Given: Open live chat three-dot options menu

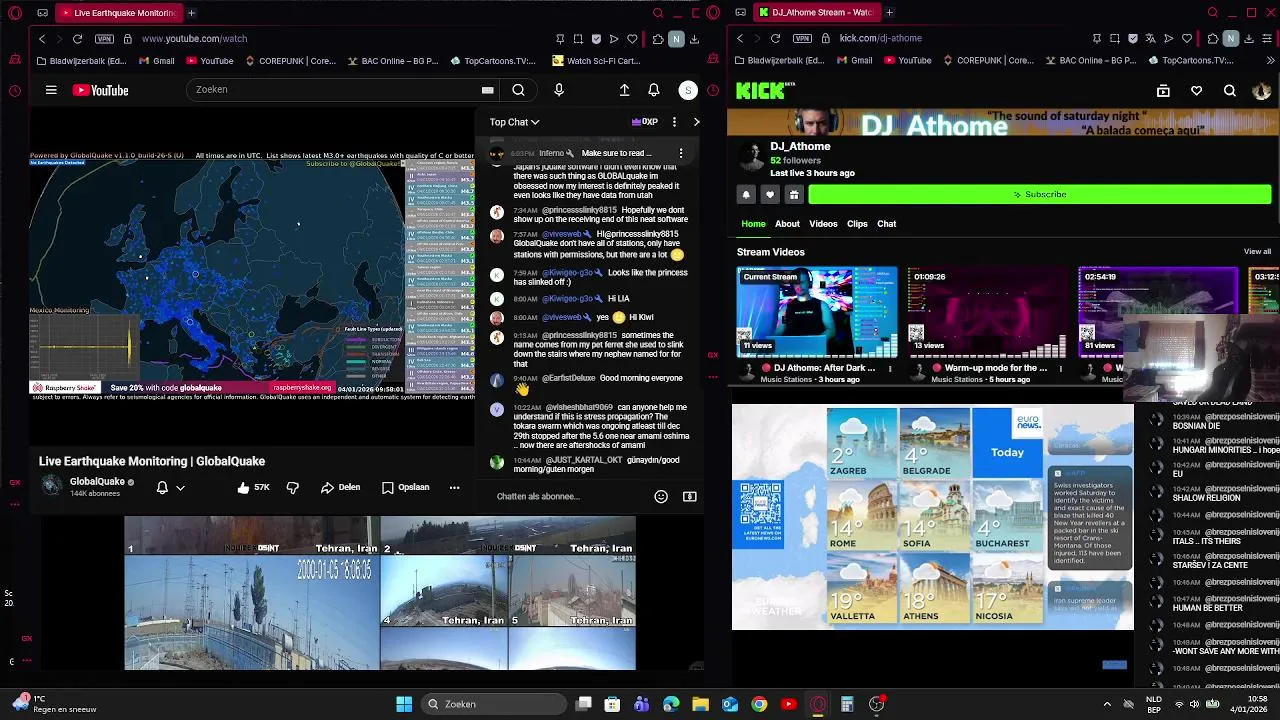Looking at the screenshot, I should click(674, 122).
